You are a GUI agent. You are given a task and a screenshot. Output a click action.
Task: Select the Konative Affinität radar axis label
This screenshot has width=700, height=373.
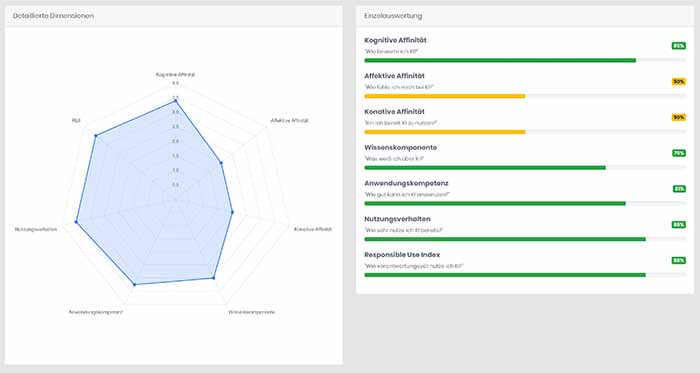(313, 229)
